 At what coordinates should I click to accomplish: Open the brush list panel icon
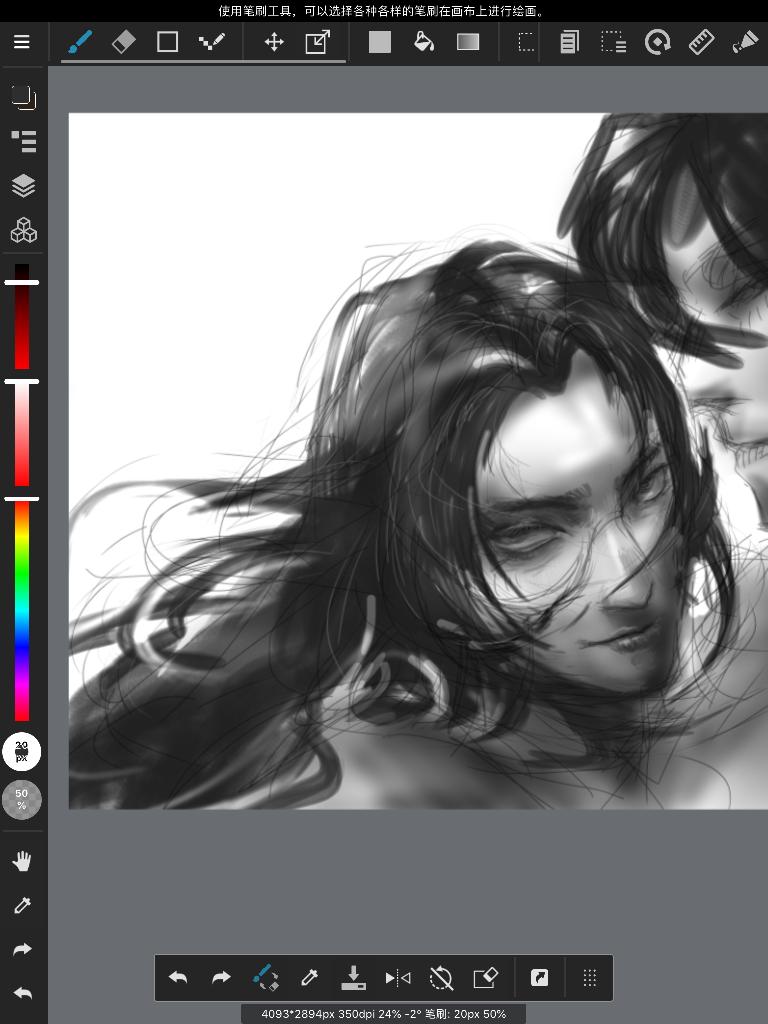[x=24, y=141]
